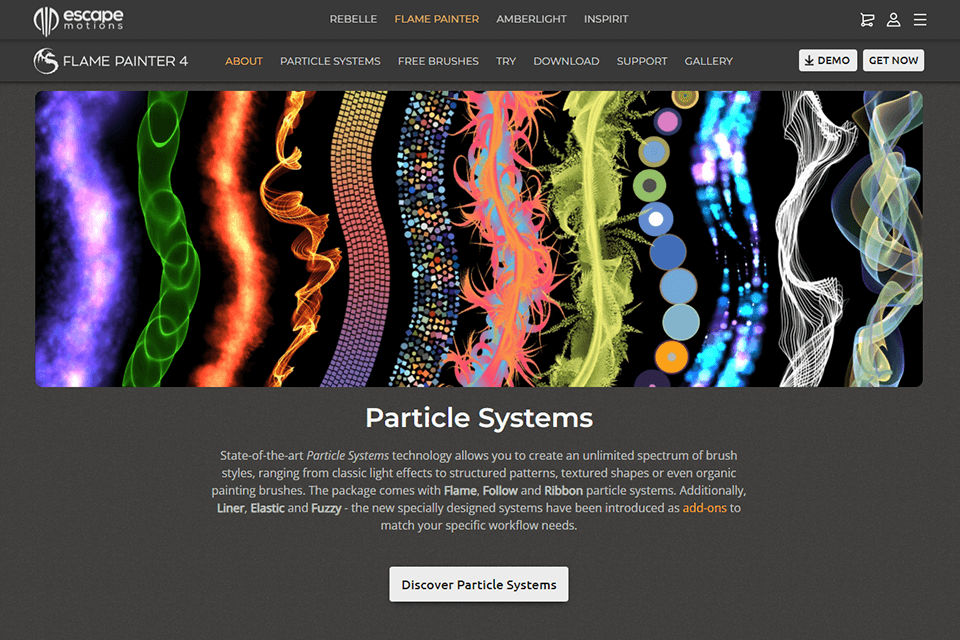Open the Try tab

[x=506, y=61]
